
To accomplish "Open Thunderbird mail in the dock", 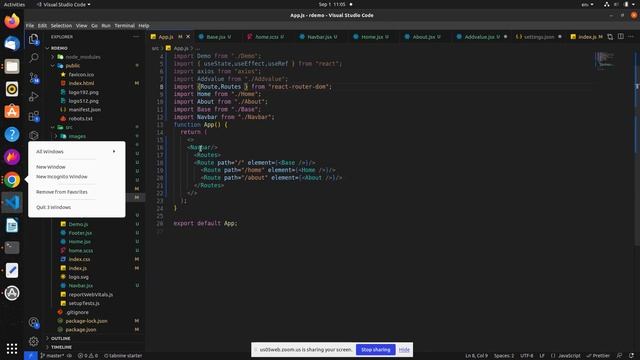I will (x=12, y=43).
